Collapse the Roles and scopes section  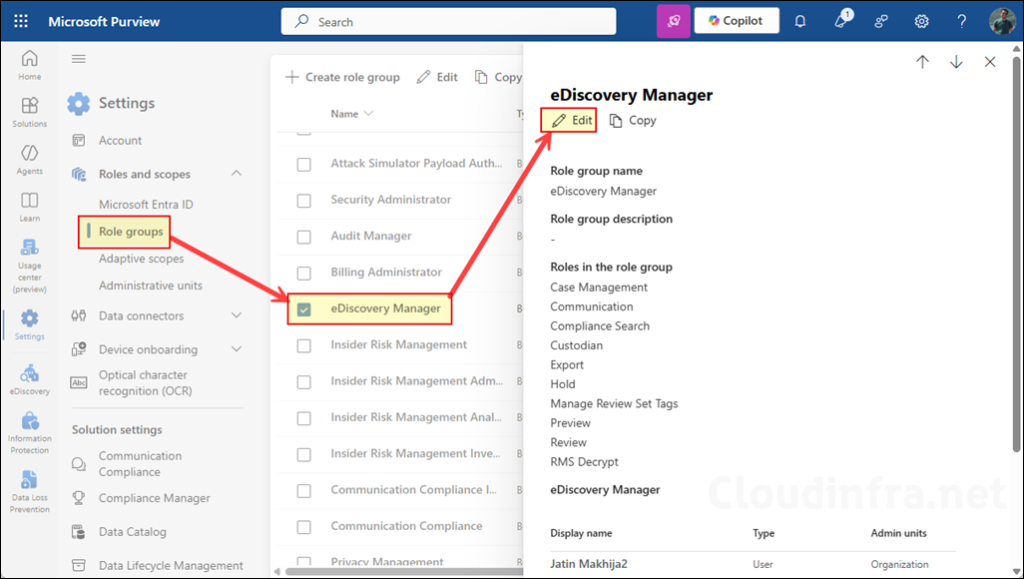click(x=236, y=173)
